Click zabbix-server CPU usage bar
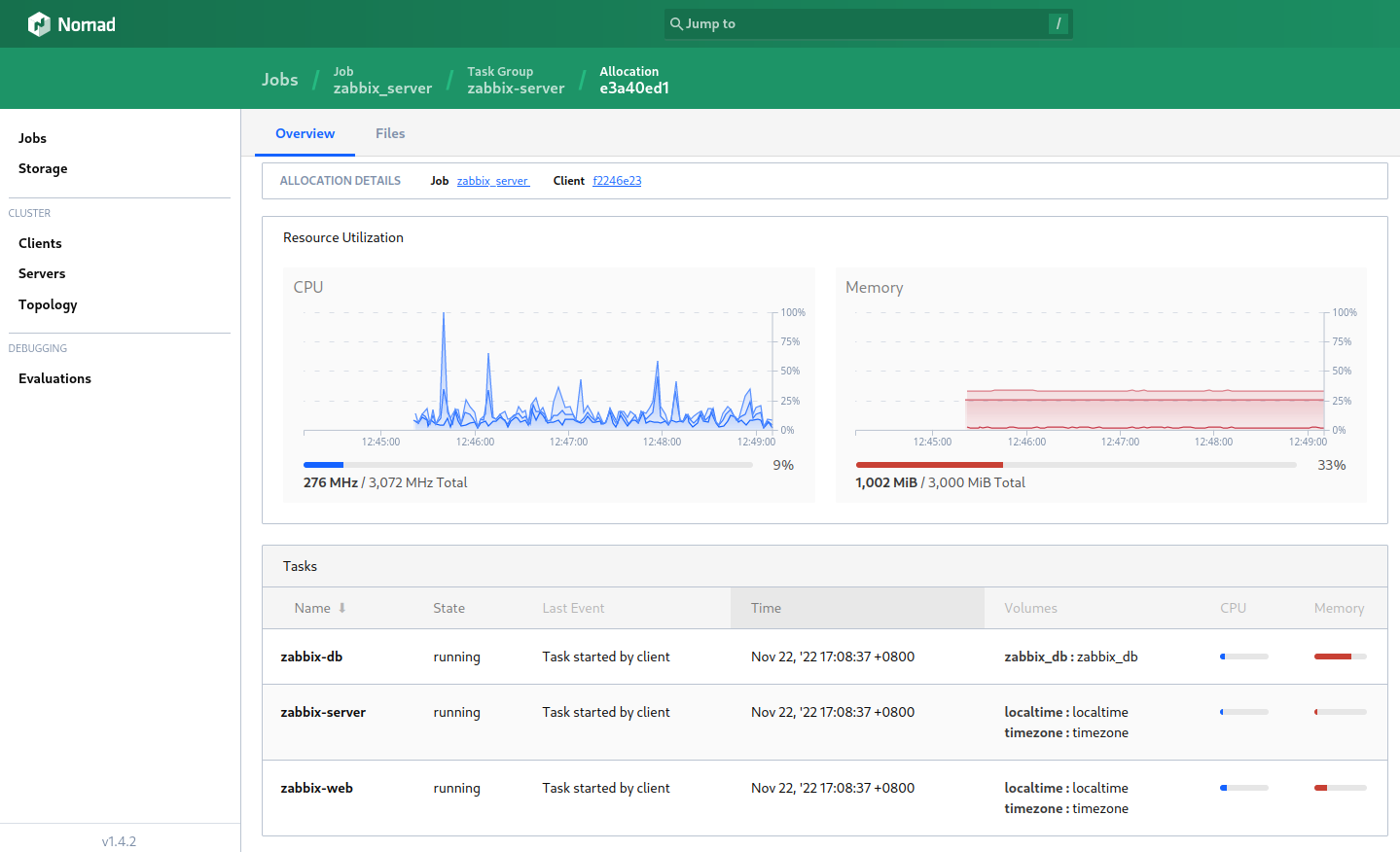The image size is (1400, 852). point(1244,712)
